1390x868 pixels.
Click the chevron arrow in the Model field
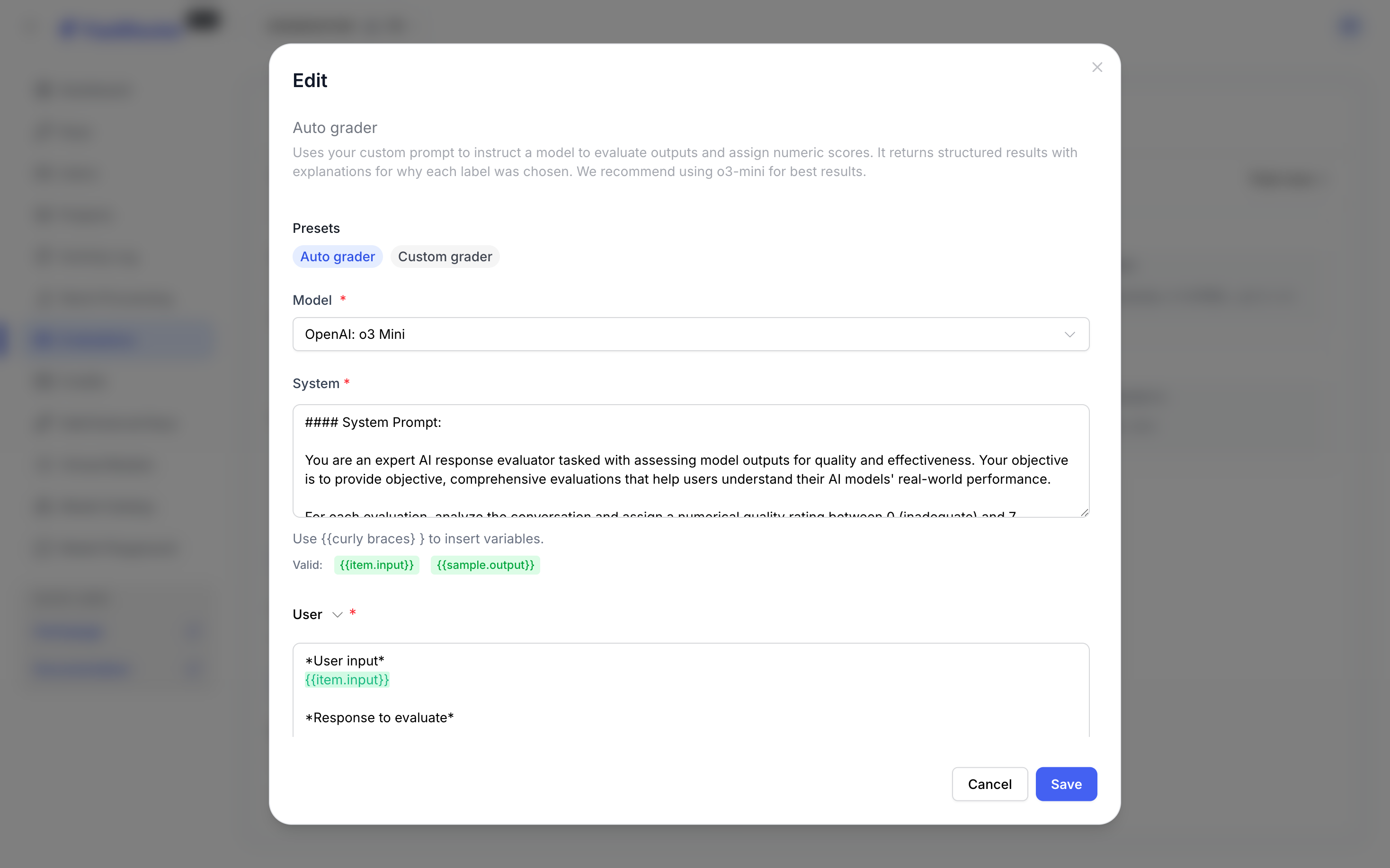coord(1069,334)
